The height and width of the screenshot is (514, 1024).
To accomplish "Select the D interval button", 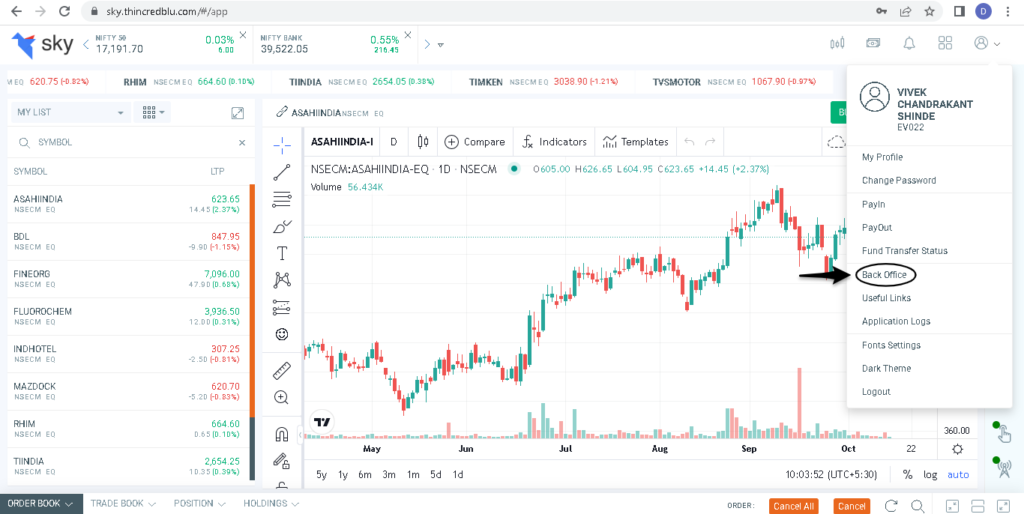I will pos(394,142).
